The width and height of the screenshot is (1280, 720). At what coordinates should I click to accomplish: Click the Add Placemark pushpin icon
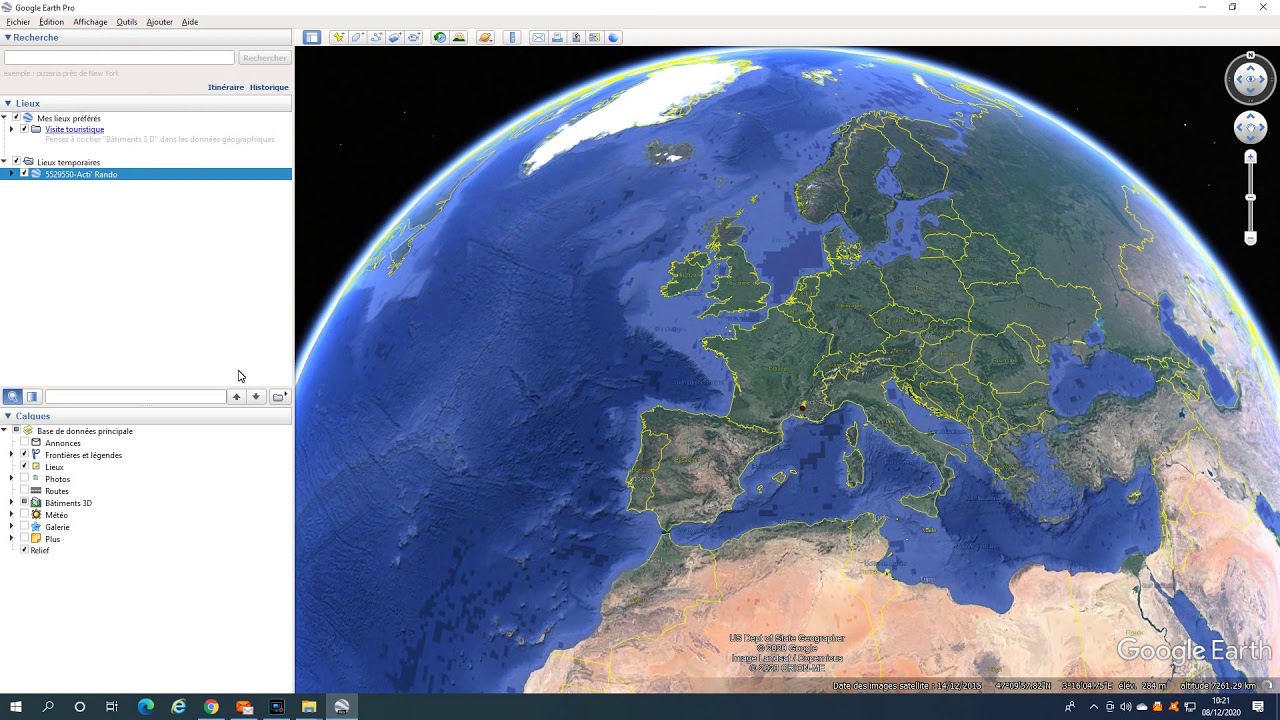[339, 37]
